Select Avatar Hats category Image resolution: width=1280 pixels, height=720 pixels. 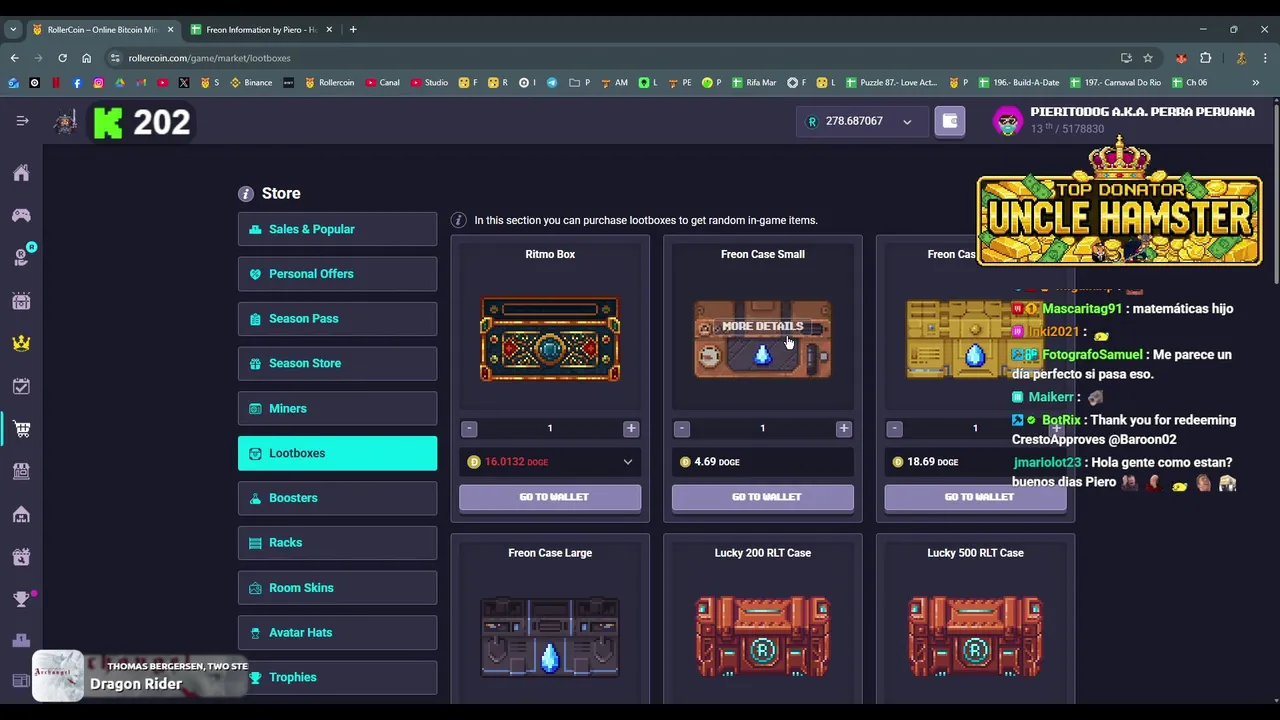337,632
